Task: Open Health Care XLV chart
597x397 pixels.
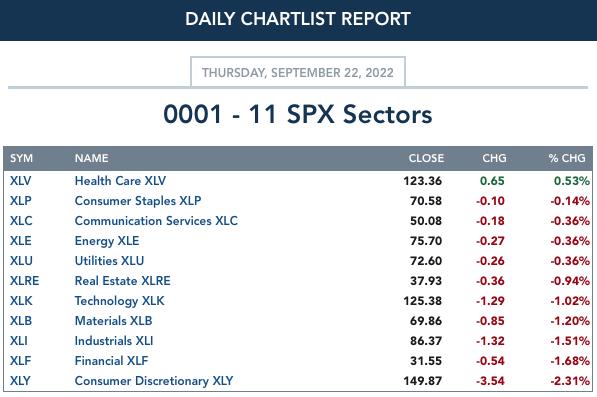Action: coord(120,181)
